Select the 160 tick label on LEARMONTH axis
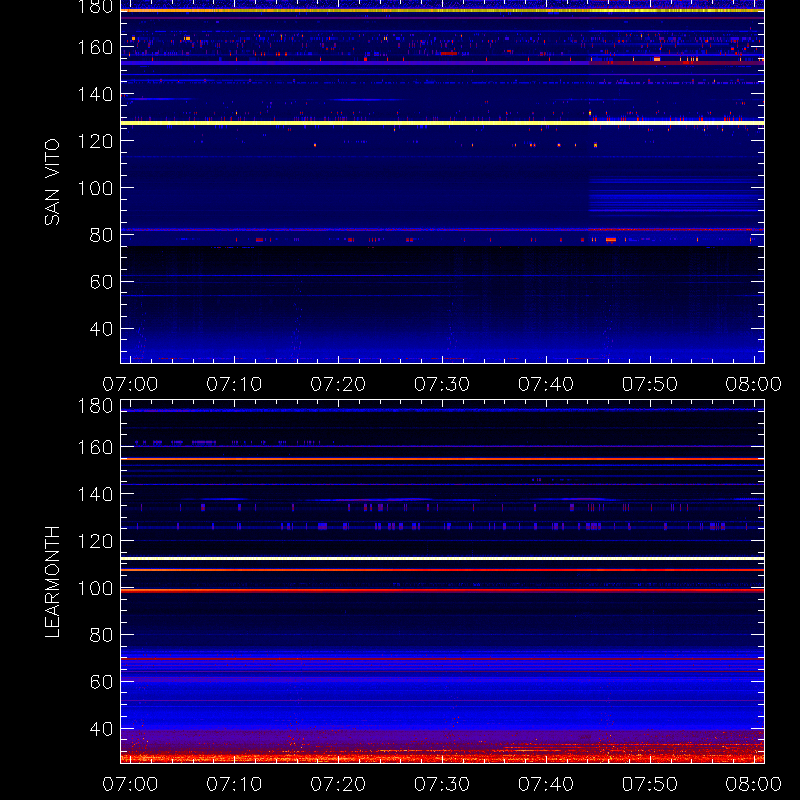This screenshot has height=800, width=800. click(x=95, y=447)
